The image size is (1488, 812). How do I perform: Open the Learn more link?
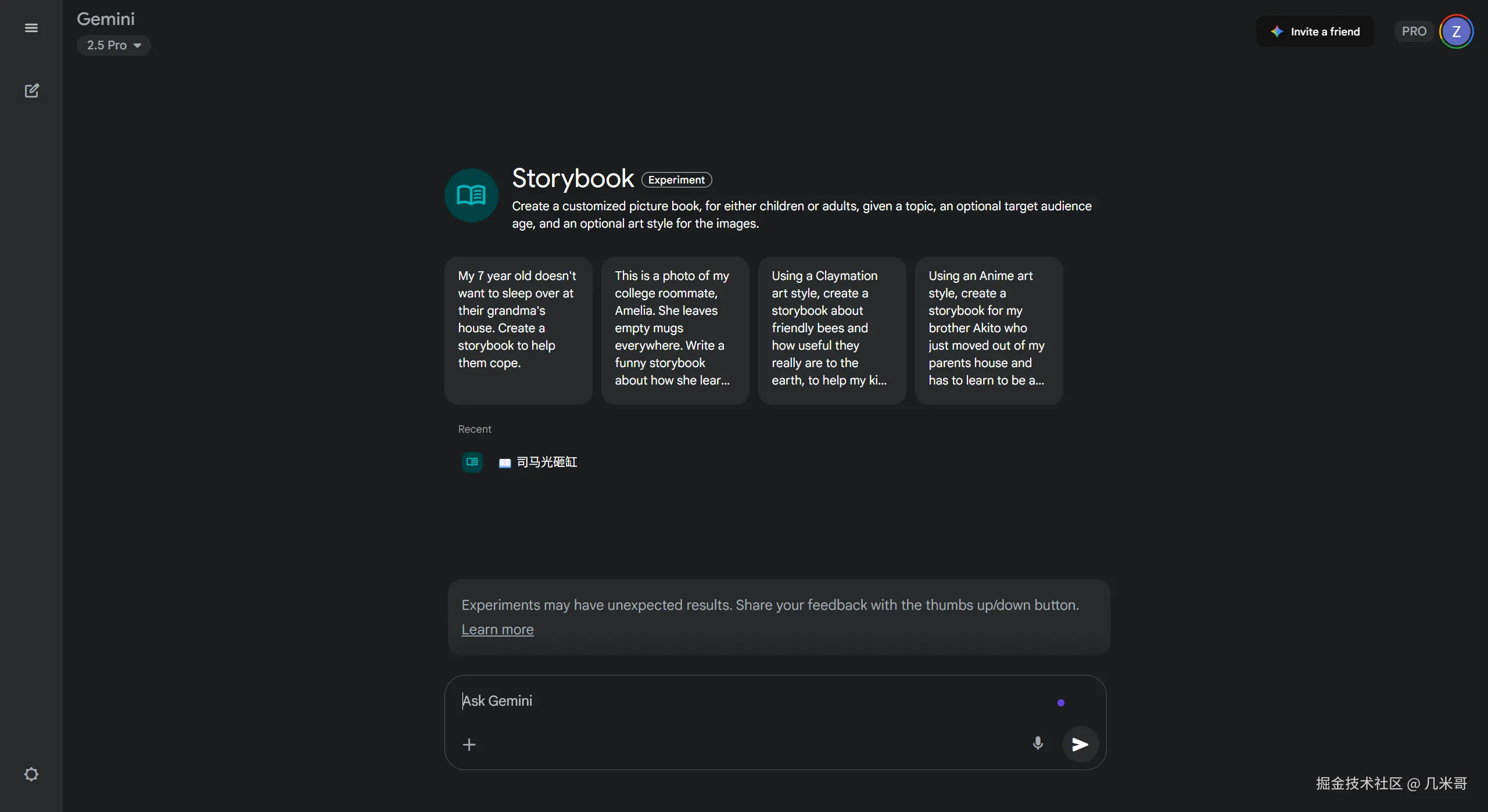(x=497, y=629)
